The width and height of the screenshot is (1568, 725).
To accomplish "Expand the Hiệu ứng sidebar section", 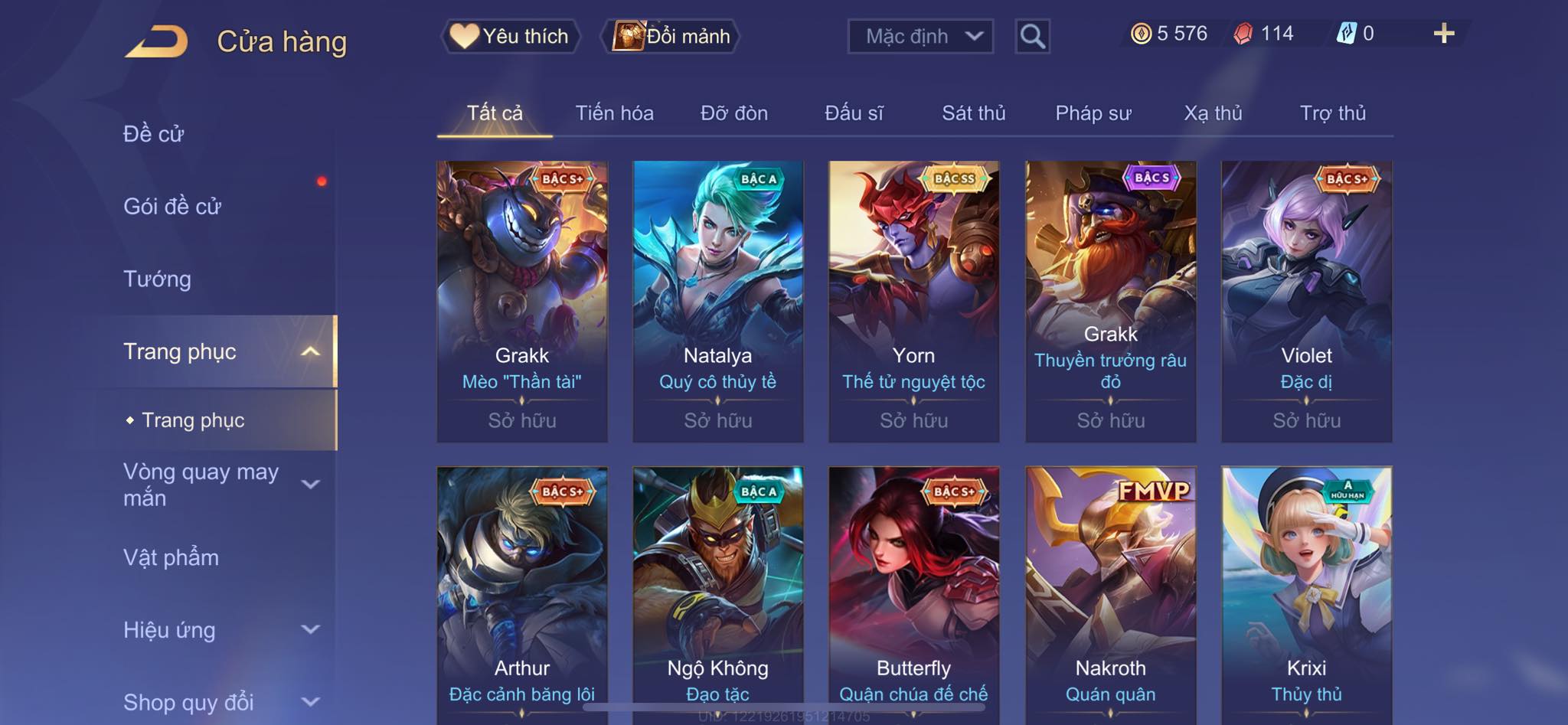I will click(x=310, y=629).
